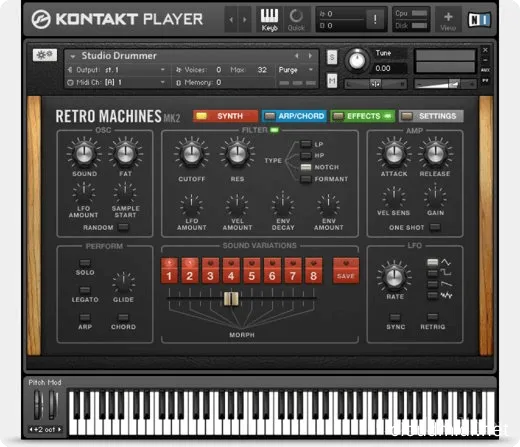
Task: Click the Pitch wheel
Action: point(39,404)
